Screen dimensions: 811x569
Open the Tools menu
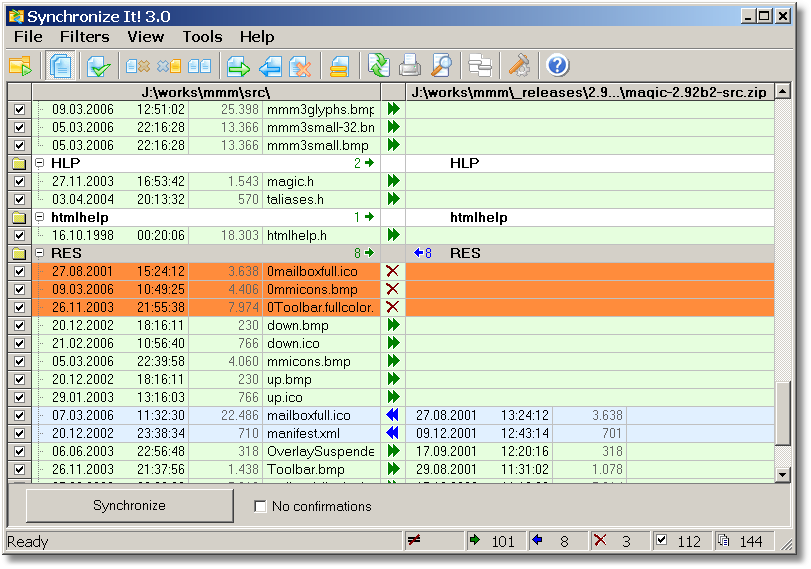[202, 36]
